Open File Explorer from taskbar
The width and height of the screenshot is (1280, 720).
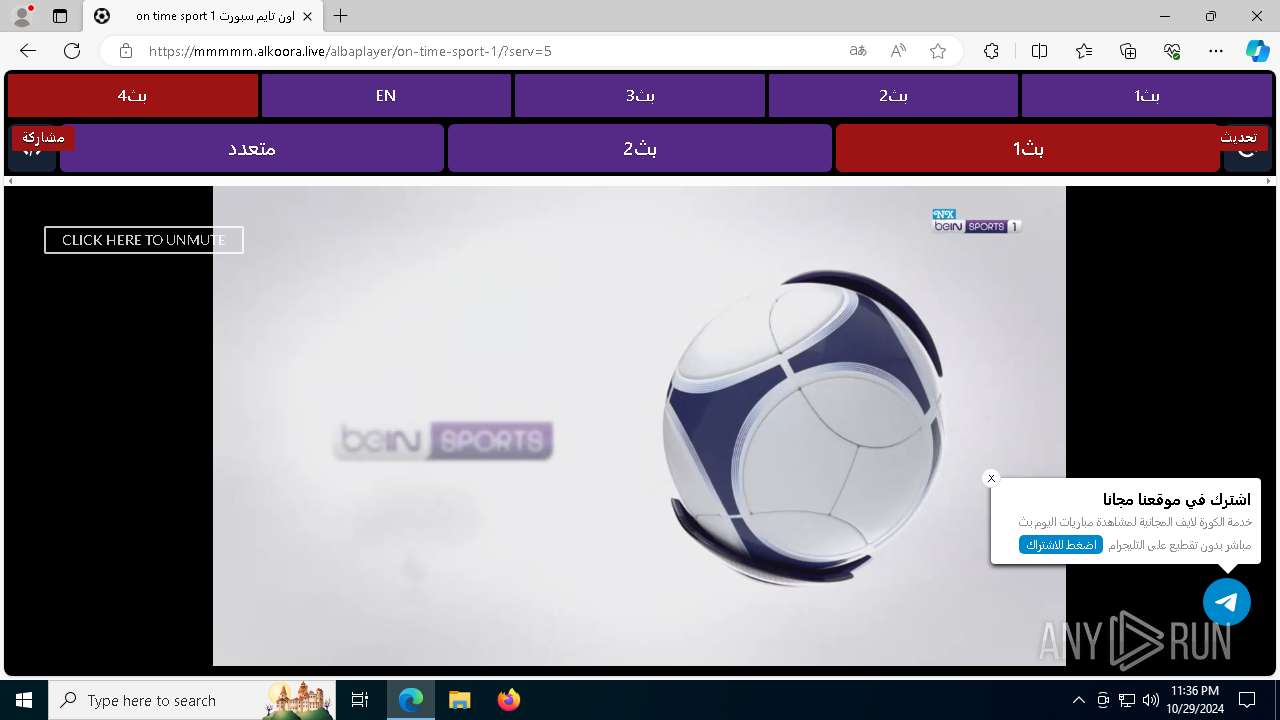[x=460, y=700]
